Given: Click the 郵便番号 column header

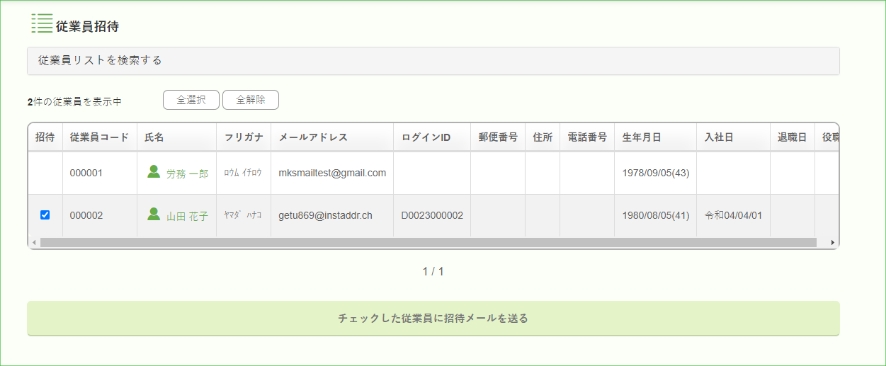Looking at the screenshot, I should [x=498, y=137].
